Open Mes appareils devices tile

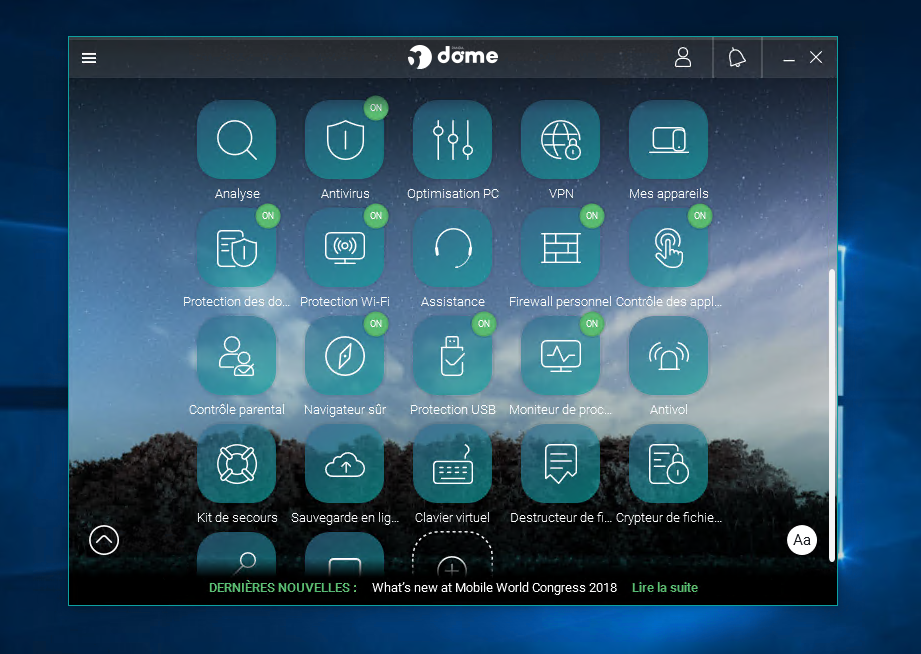tap(668, 139)
